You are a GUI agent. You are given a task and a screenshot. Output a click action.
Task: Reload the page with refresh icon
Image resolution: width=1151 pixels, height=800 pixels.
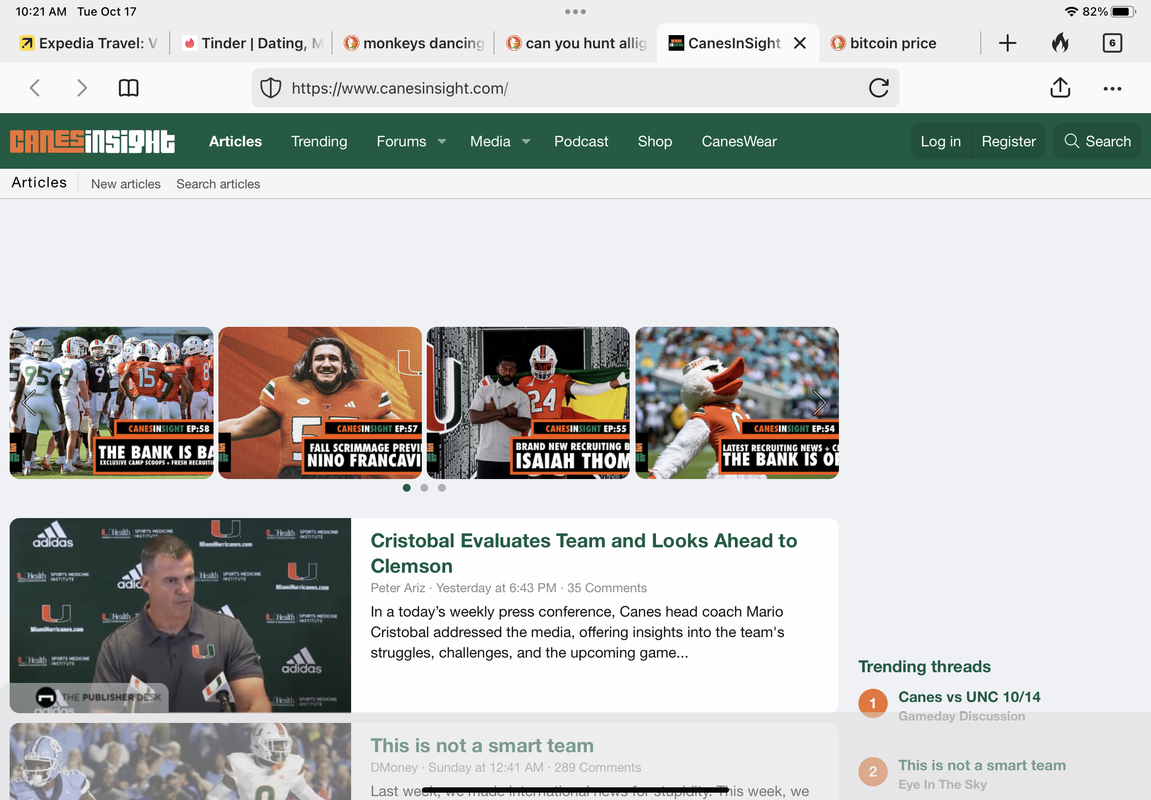[878, 88]
